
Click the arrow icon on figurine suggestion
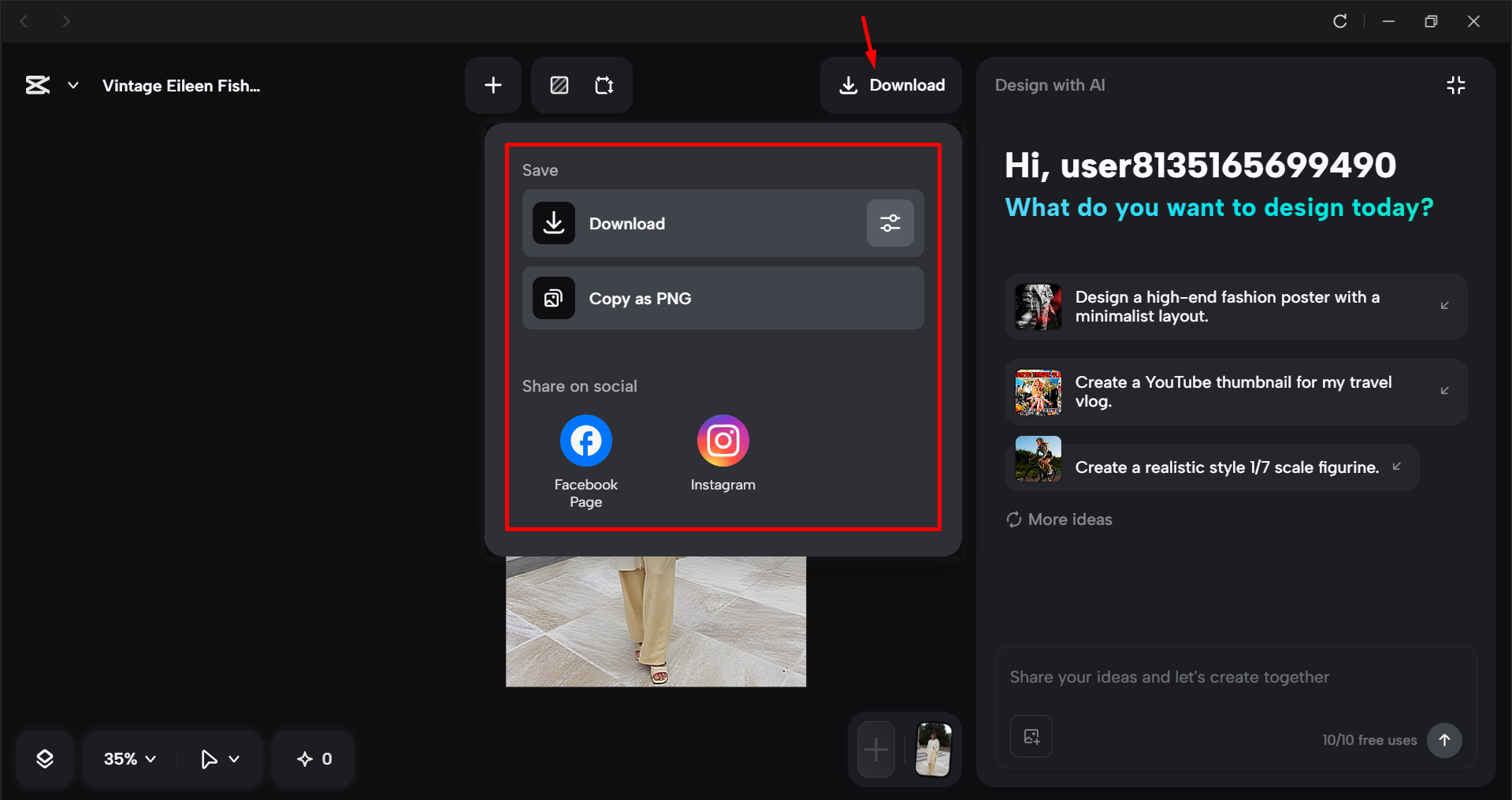click(1397, 467)
